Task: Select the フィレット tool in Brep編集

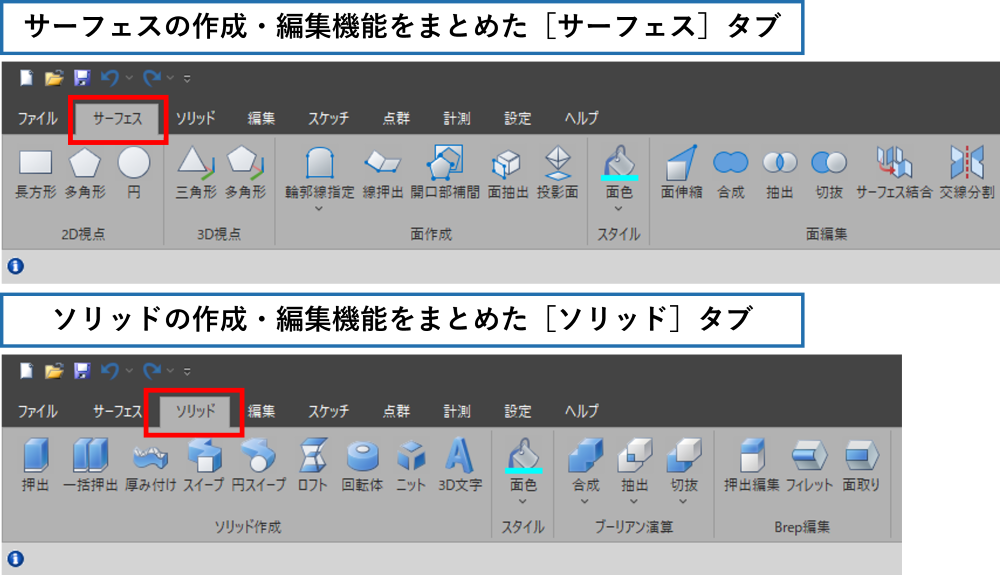Action: pos(809,464)
